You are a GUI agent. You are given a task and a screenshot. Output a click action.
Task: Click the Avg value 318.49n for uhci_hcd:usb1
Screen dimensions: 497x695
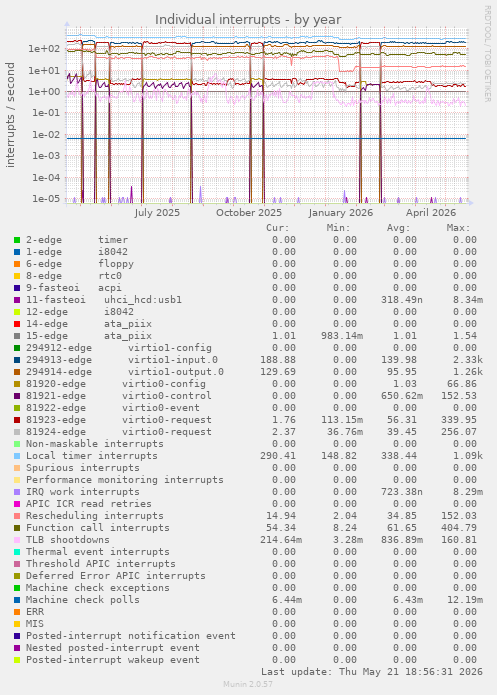point(402,300)
